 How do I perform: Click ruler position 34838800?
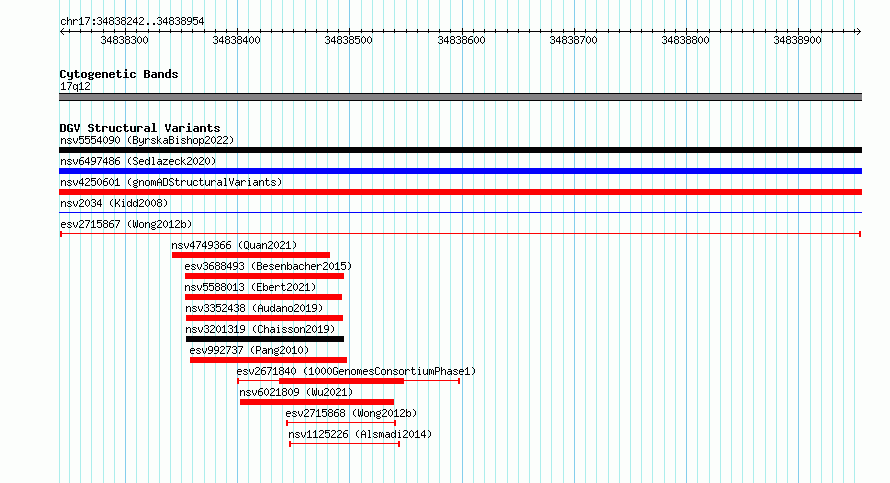pyautogui.click(x=685, y=40)
